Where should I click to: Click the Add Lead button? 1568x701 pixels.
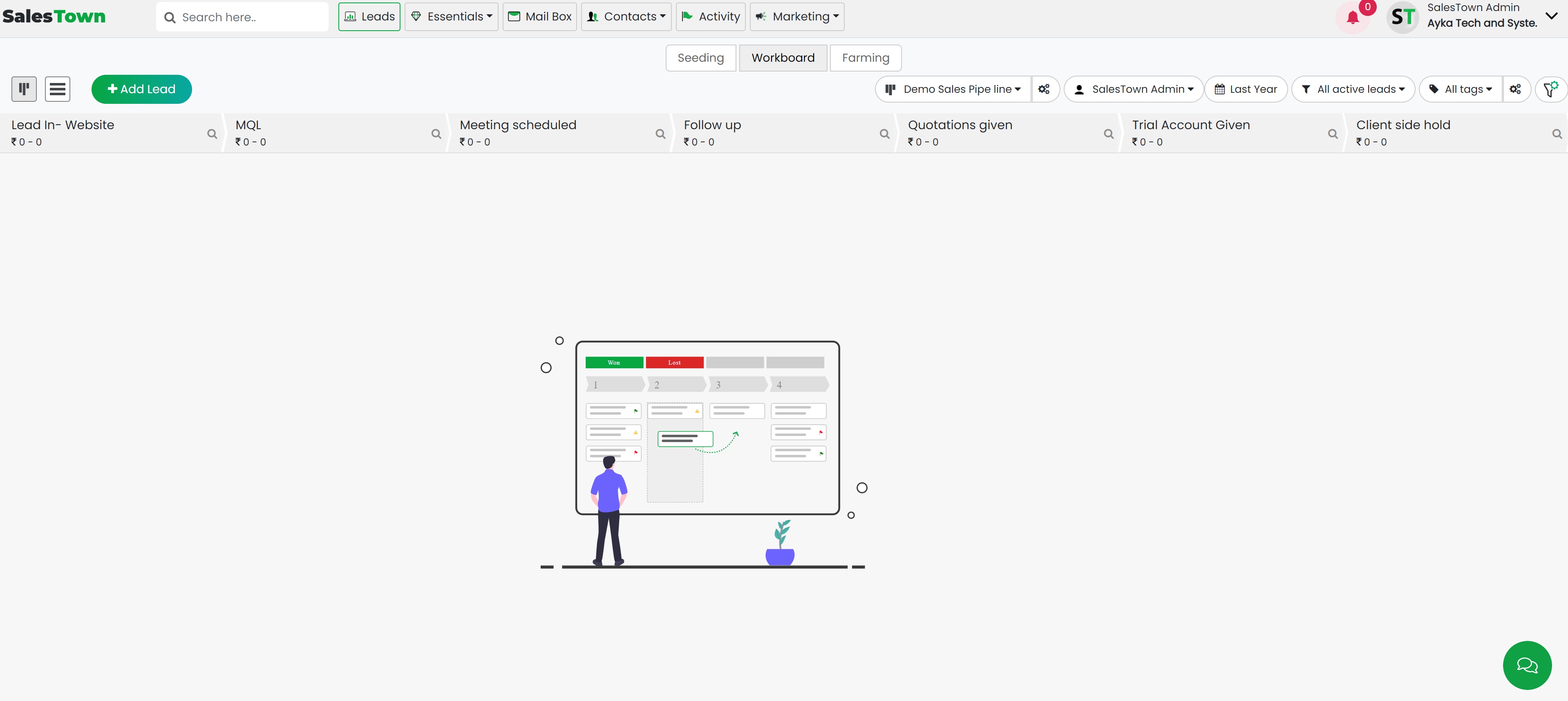point(141,89)
